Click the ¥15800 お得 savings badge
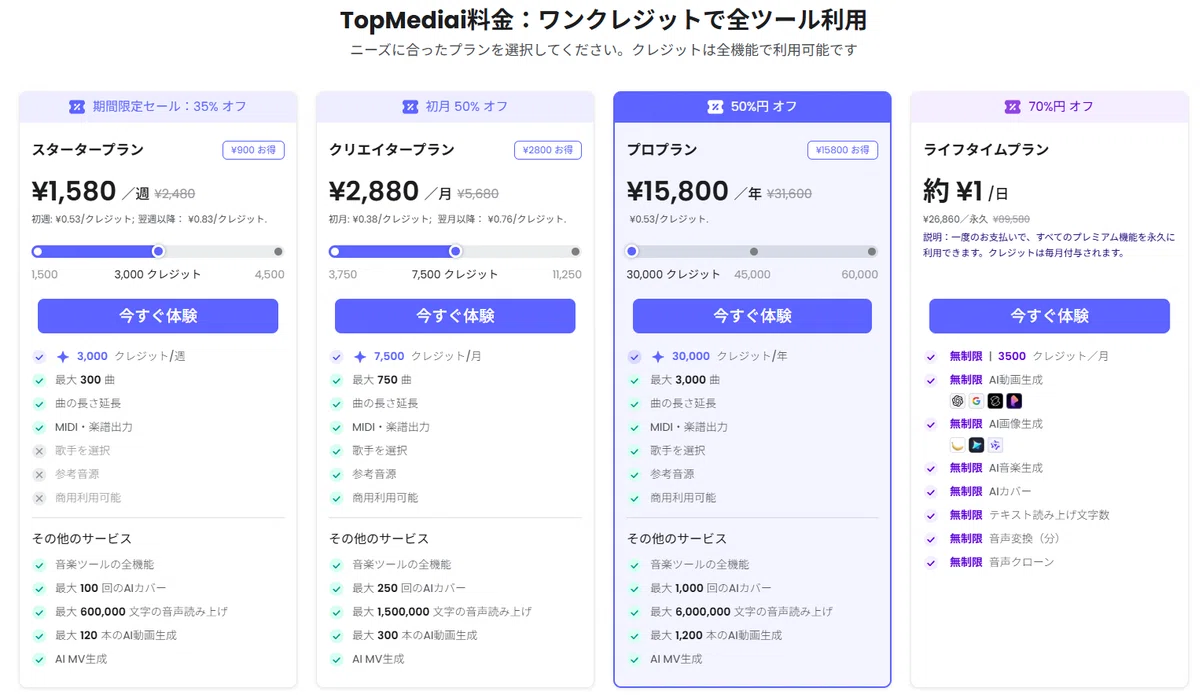Screen dimensions: 1200x695 tap(842, 150)
